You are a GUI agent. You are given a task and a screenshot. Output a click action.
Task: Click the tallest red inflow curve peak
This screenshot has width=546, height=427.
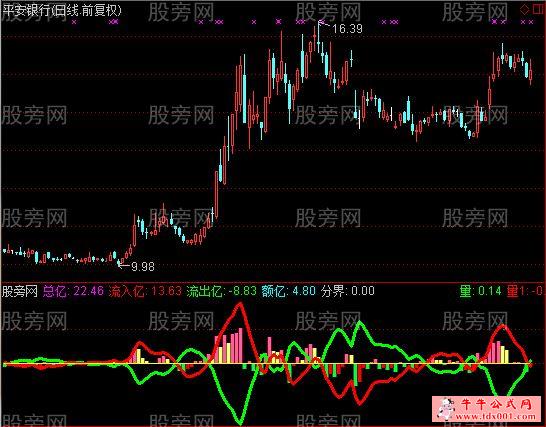pyautogui.click(x=240, y=305)
